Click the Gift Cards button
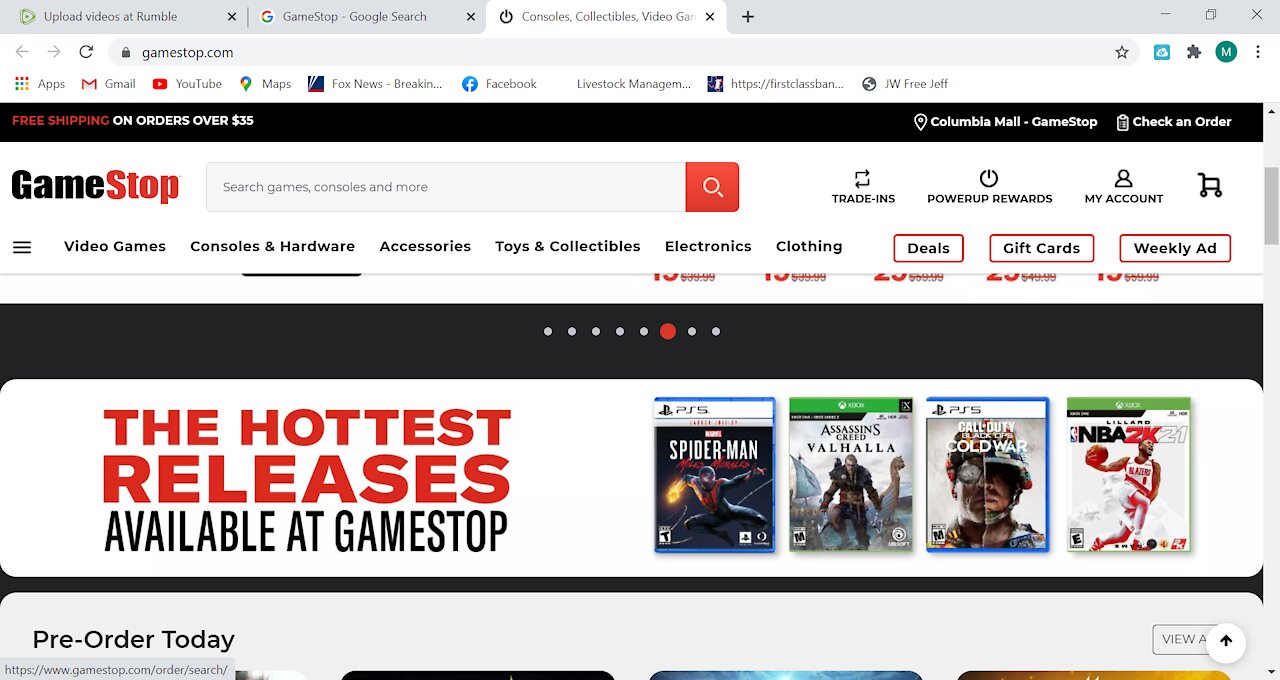 (1041, 248)
